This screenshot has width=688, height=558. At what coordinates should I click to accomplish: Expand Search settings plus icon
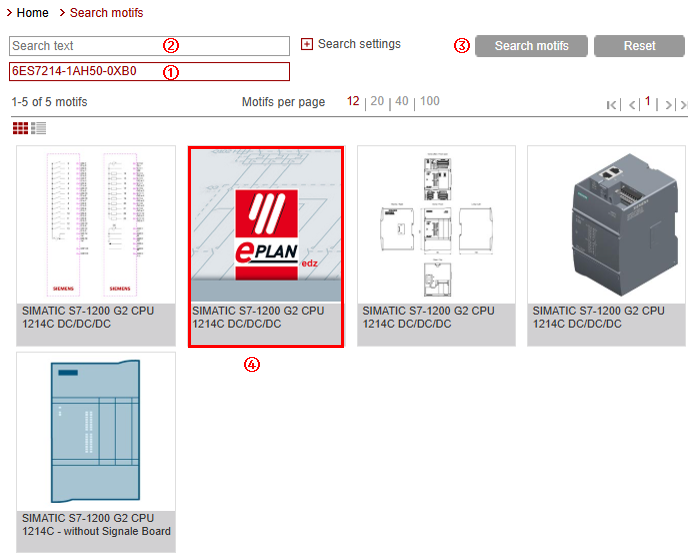click(307, 44)
